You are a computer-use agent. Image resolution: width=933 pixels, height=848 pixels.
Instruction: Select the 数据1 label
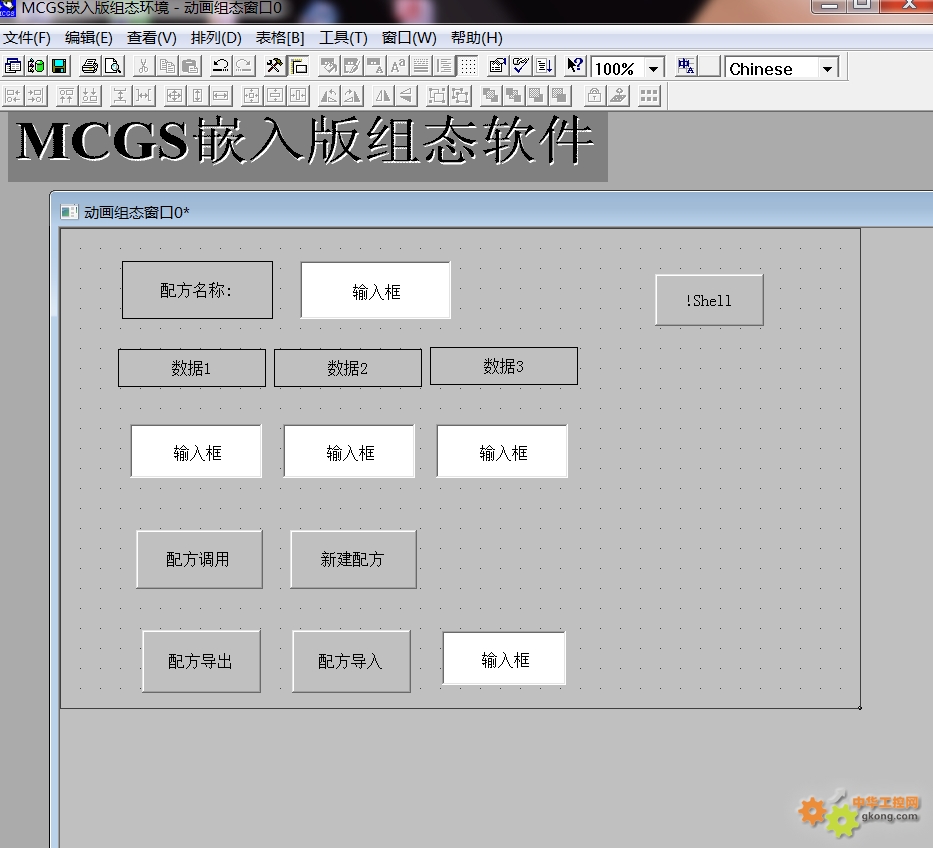(192, 368)
